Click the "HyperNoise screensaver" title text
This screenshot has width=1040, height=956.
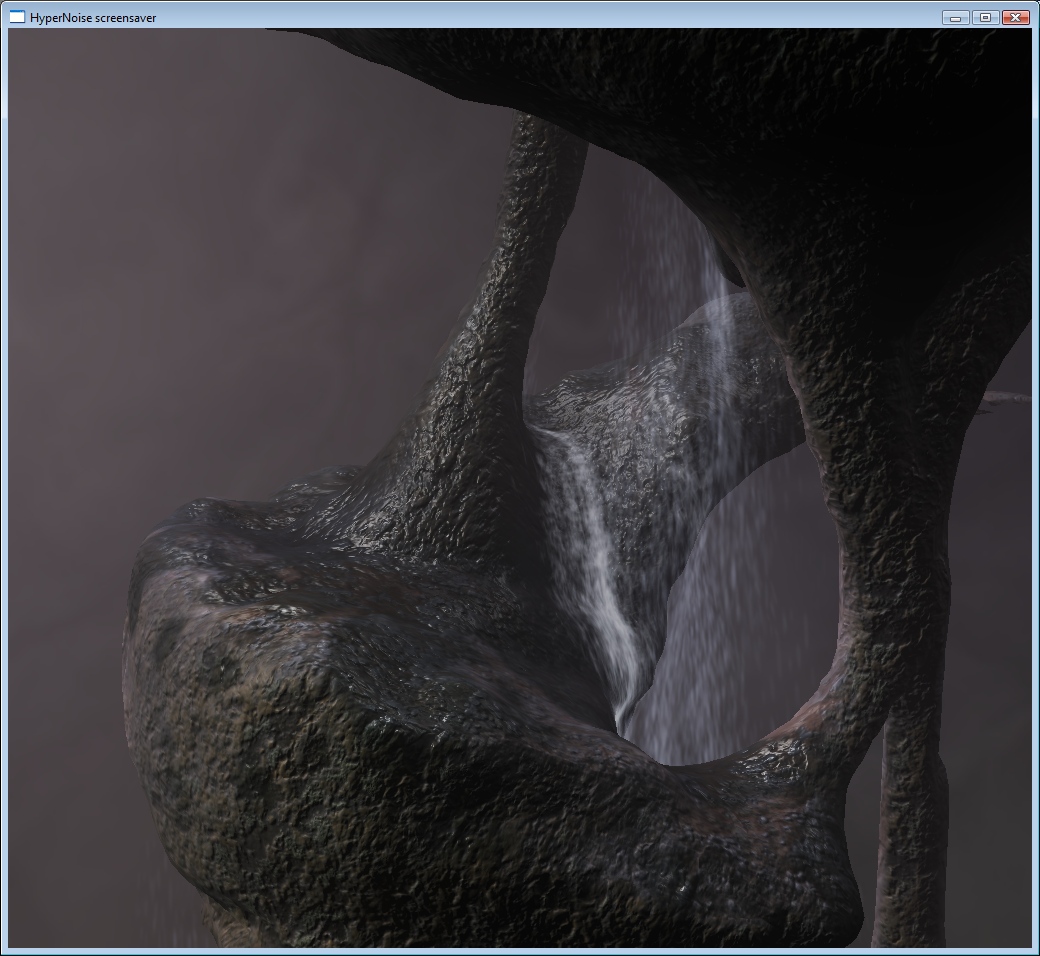click(92, 18)
